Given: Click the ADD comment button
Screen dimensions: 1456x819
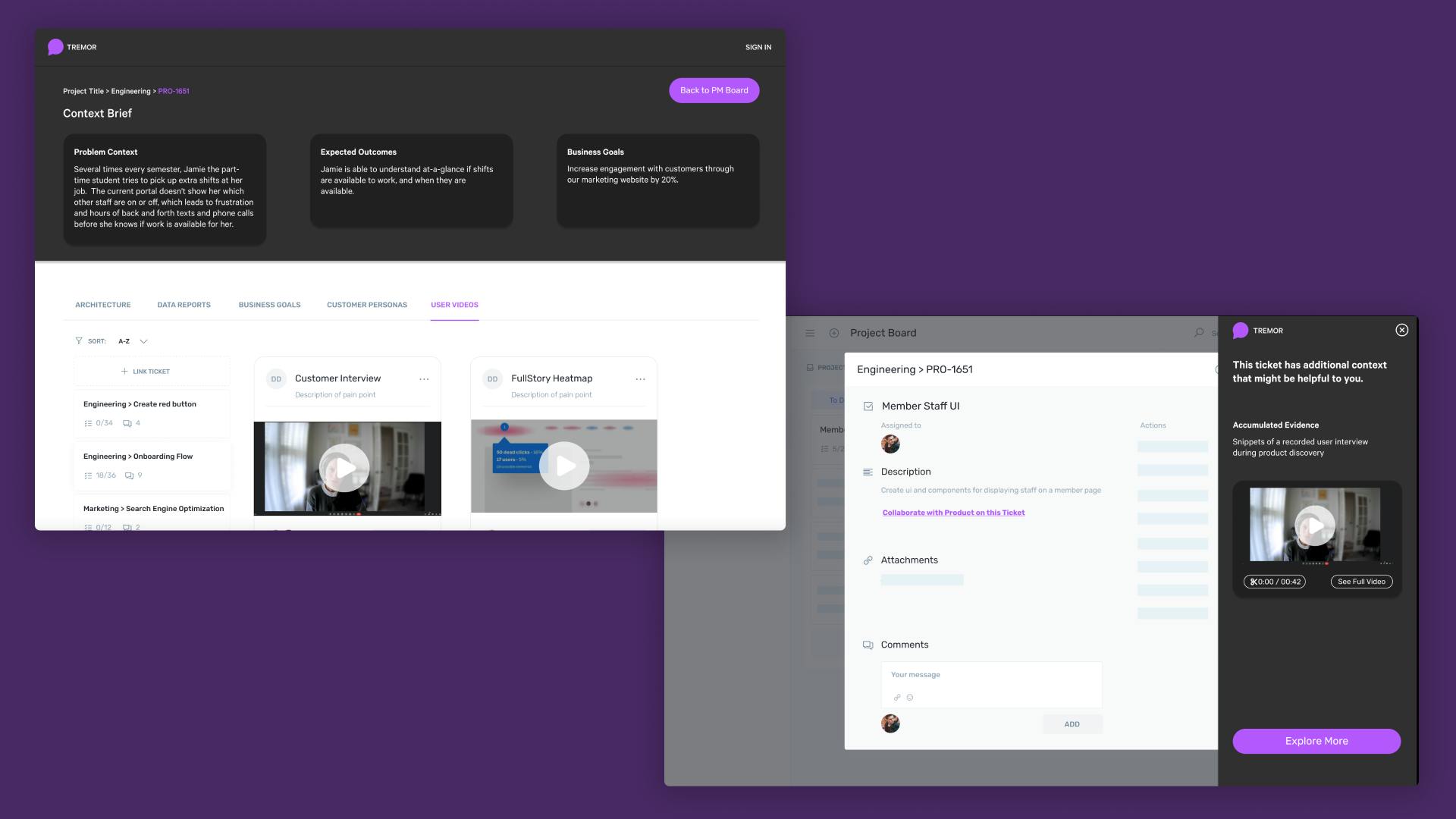Looking at the screenshot, I should coord(1072,724).
